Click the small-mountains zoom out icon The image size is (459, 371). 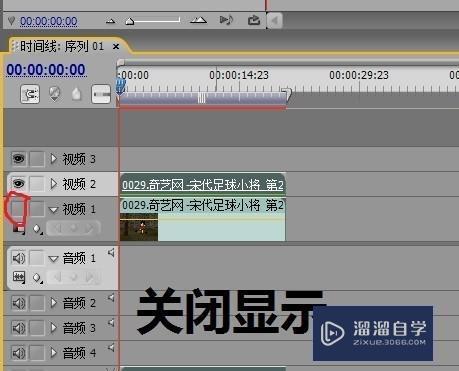tap(110, 22)
